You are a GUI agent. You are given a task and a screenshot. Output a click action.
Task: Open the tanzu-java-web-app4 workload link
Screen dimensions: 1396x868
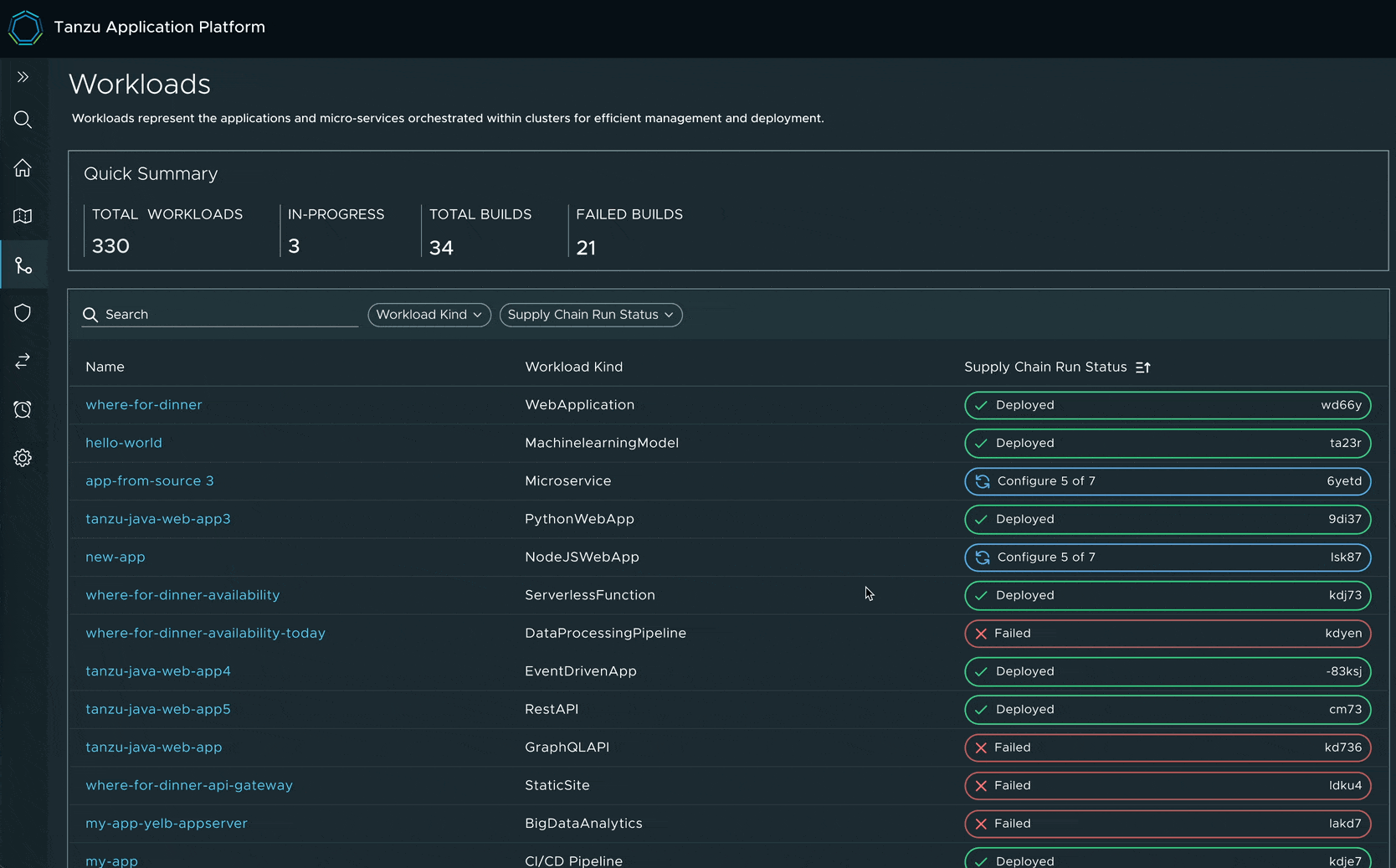pyautogui.click(x=158, y=671)
